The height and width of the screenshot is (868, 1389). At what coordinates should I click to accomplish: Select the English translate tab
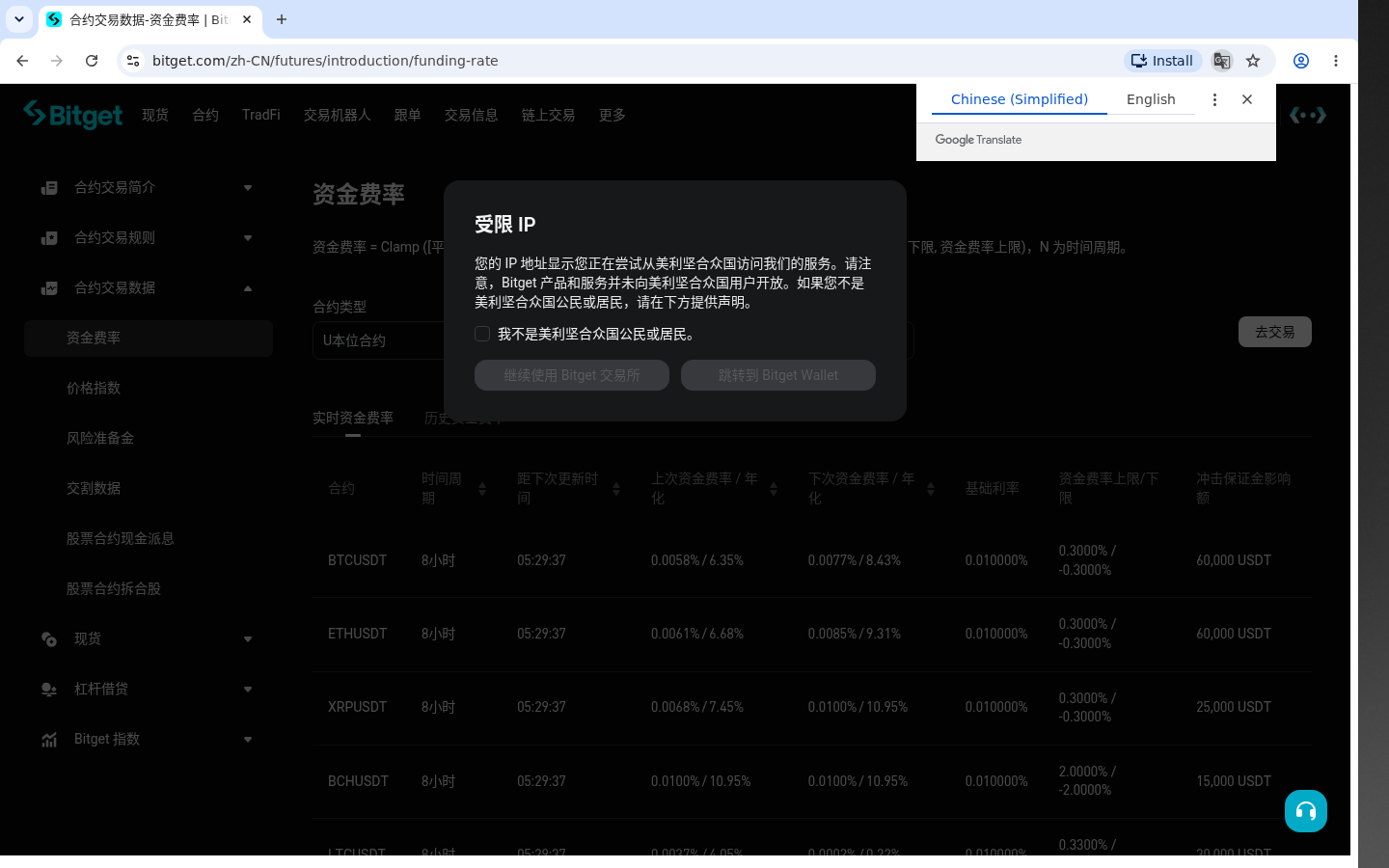tap(1151, 99)
